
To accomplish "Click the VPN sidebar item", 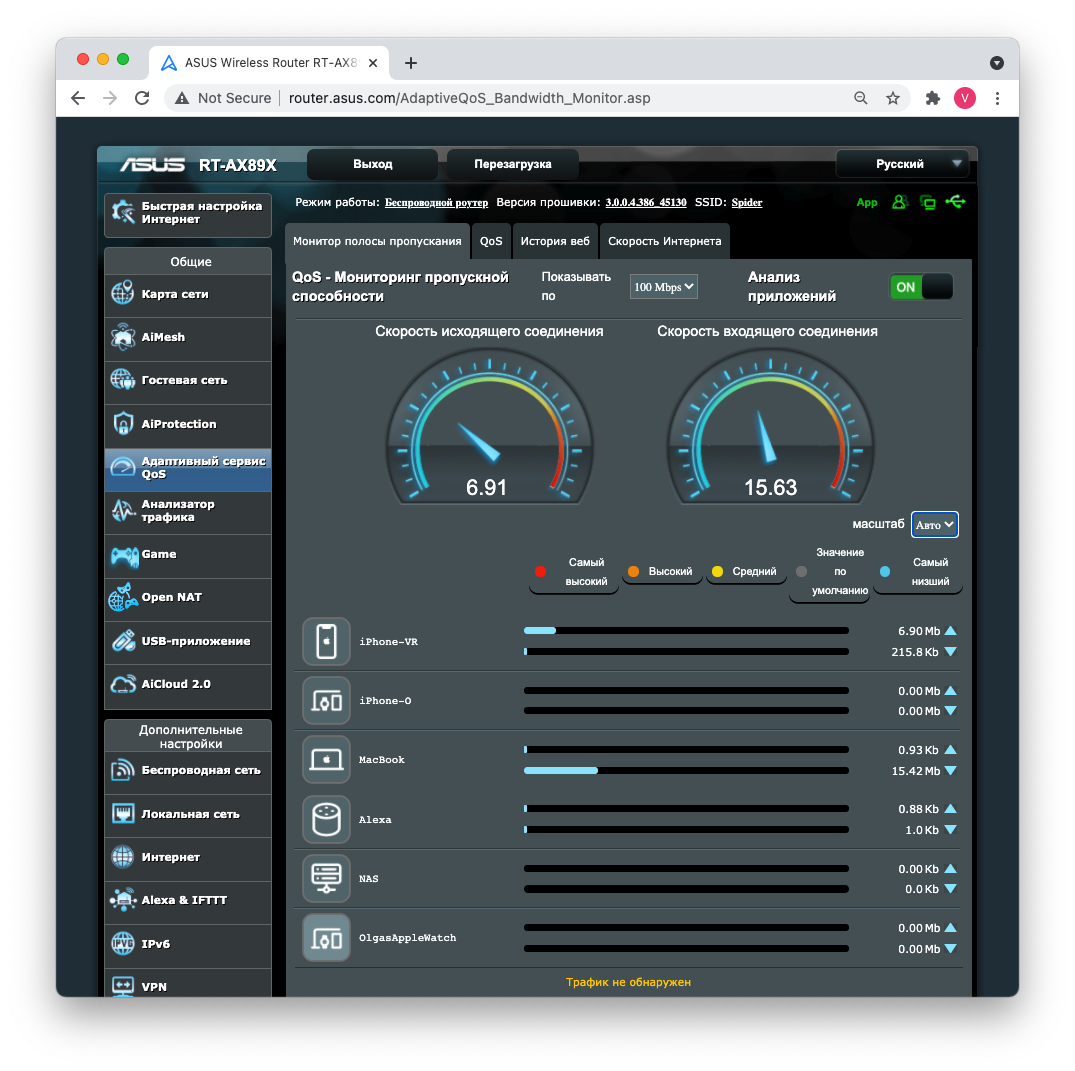I will [188, 984].
